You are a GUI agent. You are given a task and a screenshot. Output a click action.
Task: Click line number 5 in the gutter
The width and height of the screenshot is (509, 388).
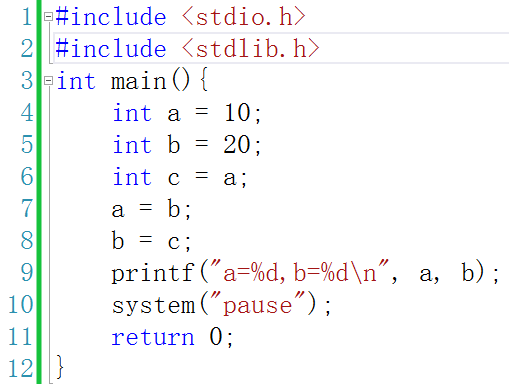tap(27, 145)
